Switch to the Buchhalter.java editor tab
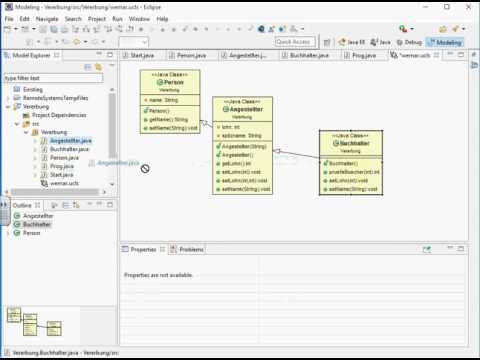 pyautogui.click(x=306, y=55)
